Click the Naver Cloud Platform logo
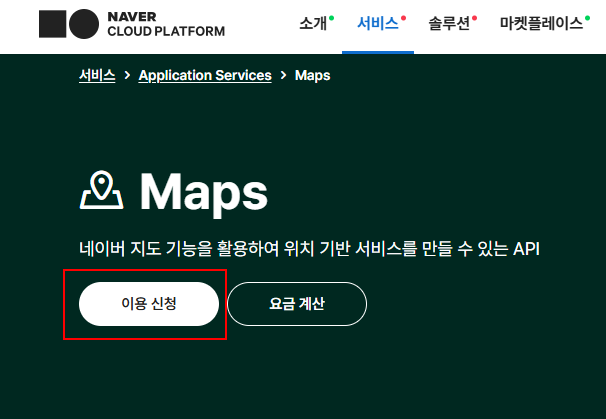606x419 pixels. 132,24
